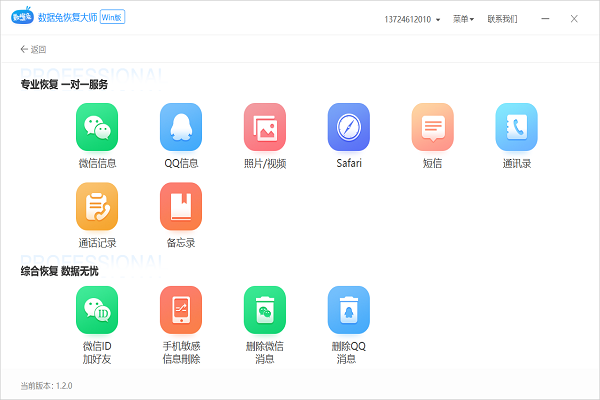
Task: Open the Safari recovery icon
Action: [x=349, y=127]
